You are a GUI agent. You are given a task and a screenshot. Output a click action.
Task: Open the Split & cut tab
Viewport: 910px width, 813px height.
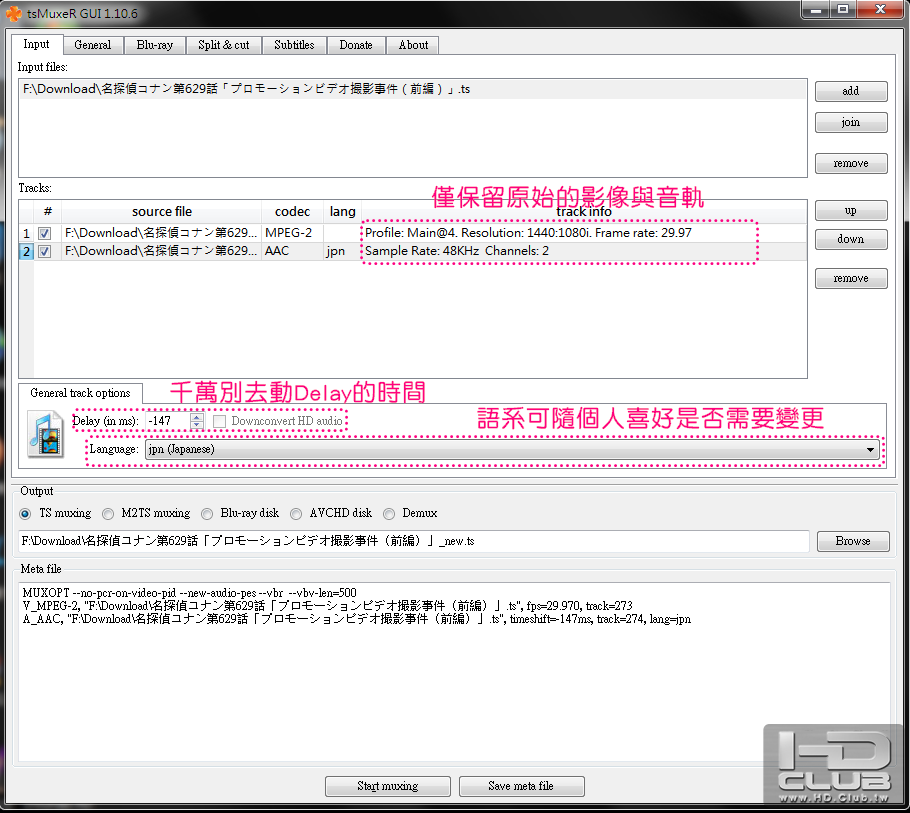click(x=223, y=45)
